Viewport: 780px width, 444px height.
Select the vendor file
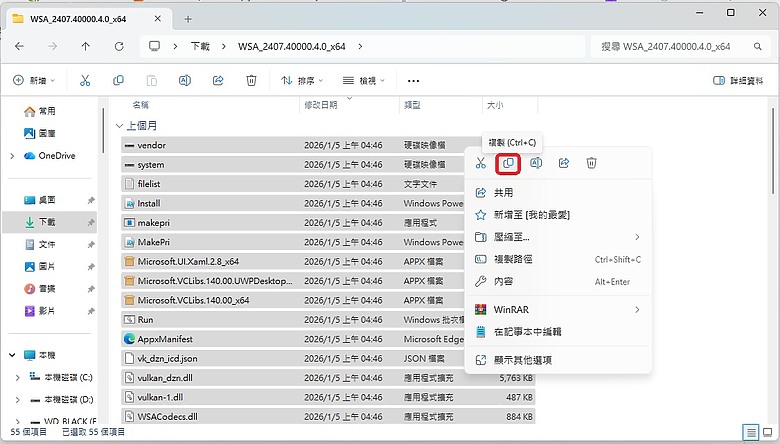pos(152,145)
